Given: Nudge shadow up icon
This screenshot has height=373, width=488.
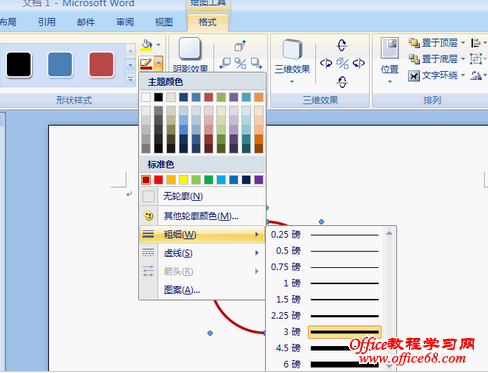Looking at the screenshot, I should [240, 46].
